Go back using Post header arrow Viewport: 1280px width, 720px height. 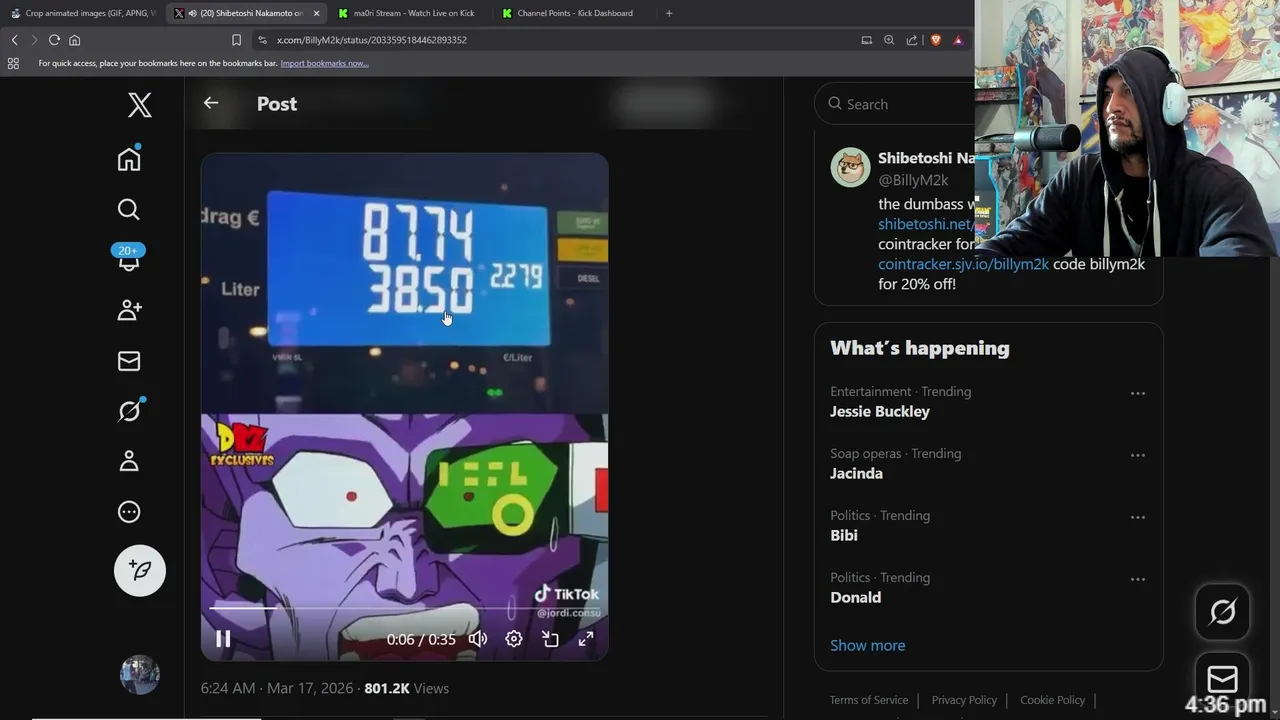click(211, 103)
